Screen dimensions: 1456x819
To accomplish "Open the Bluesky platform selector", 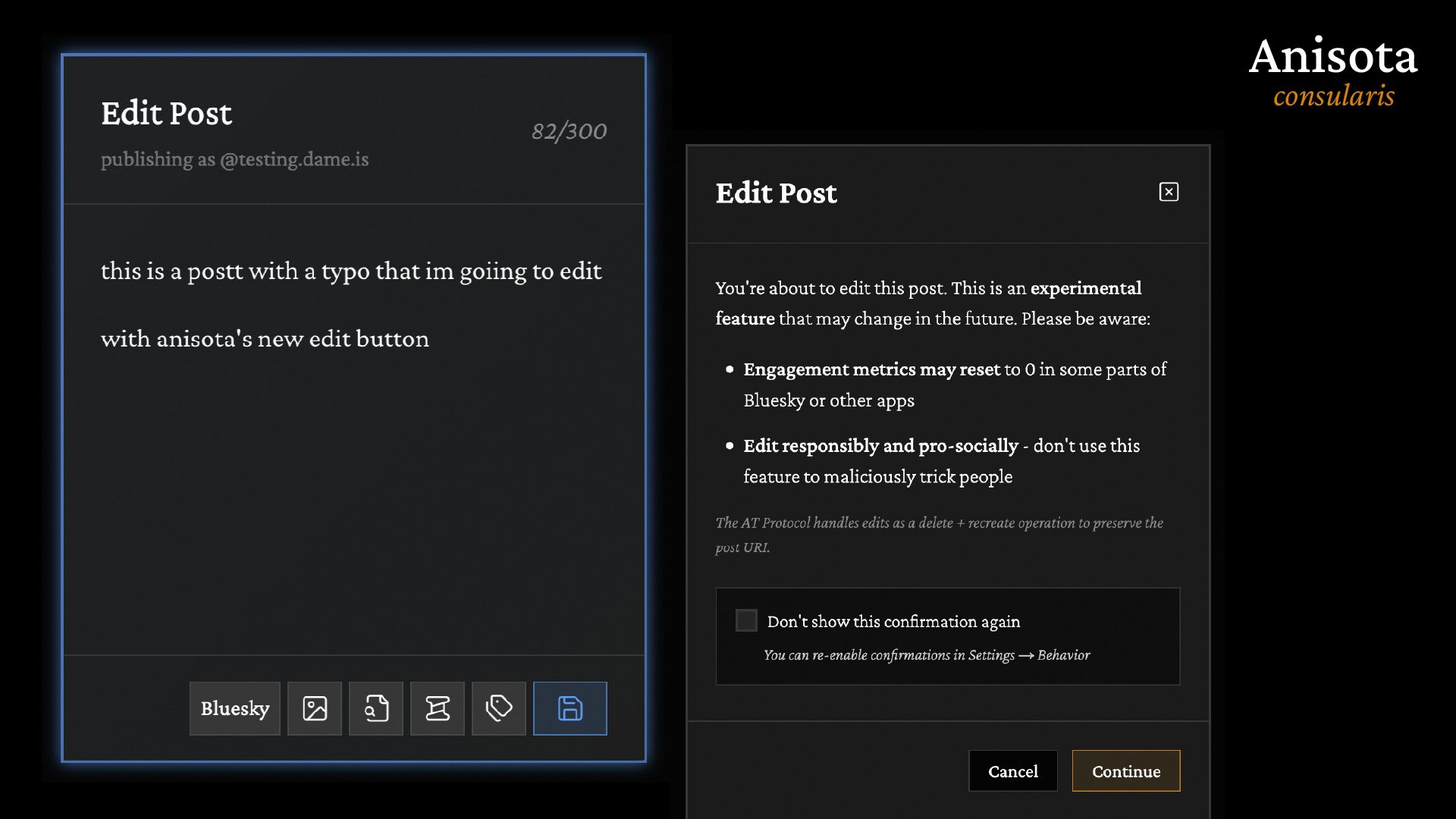I will point(235,708).
